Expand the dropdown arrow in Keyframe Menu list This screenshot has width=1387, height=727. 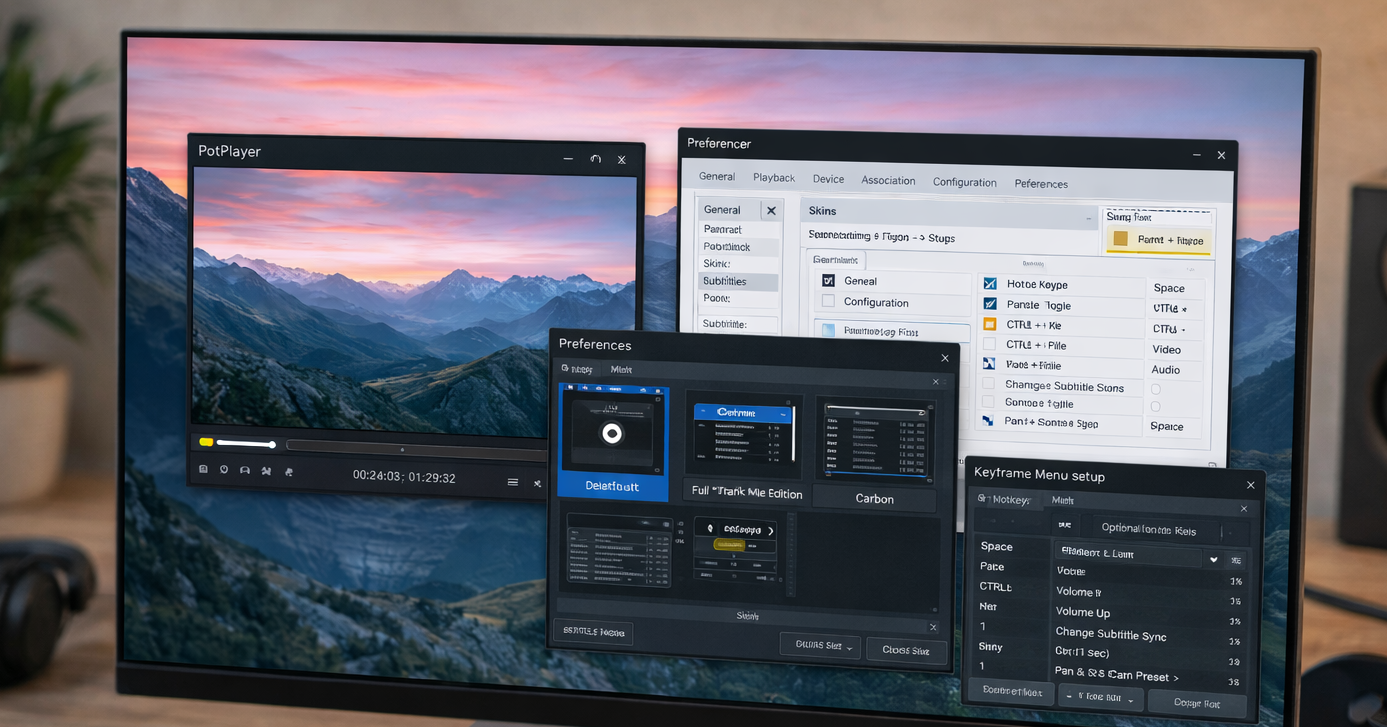click(1214, 560)
